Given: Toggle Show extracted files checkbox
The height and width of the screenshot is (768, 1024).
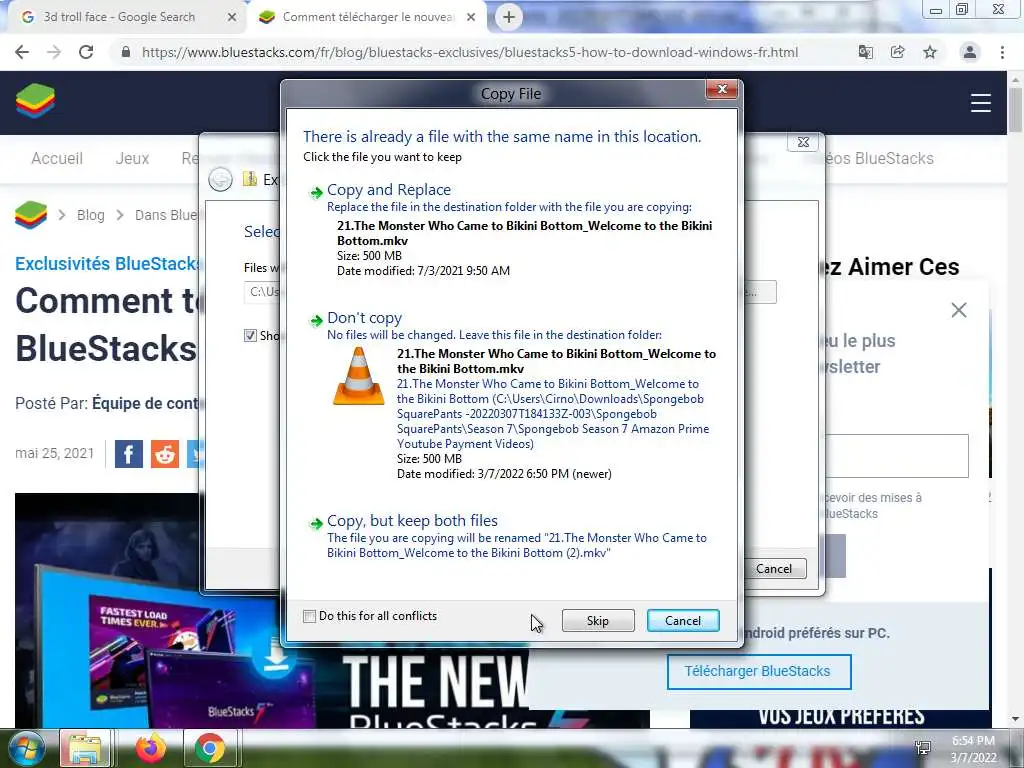Looking at the screenshot, I should click(250, 336).
